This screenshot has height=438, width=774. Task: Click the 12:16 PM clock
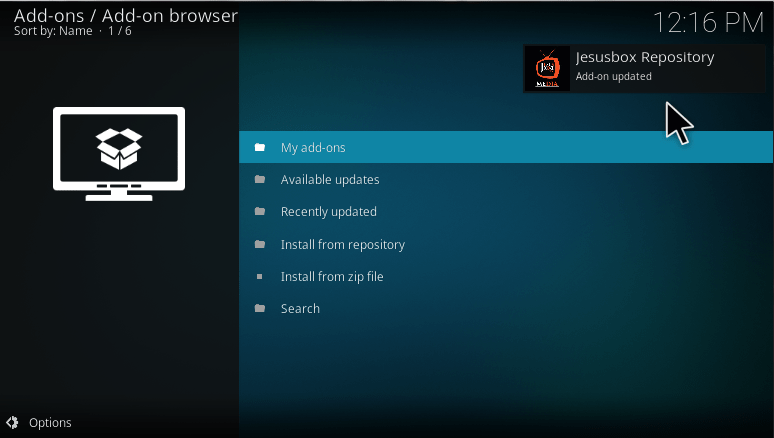(708, 21)
